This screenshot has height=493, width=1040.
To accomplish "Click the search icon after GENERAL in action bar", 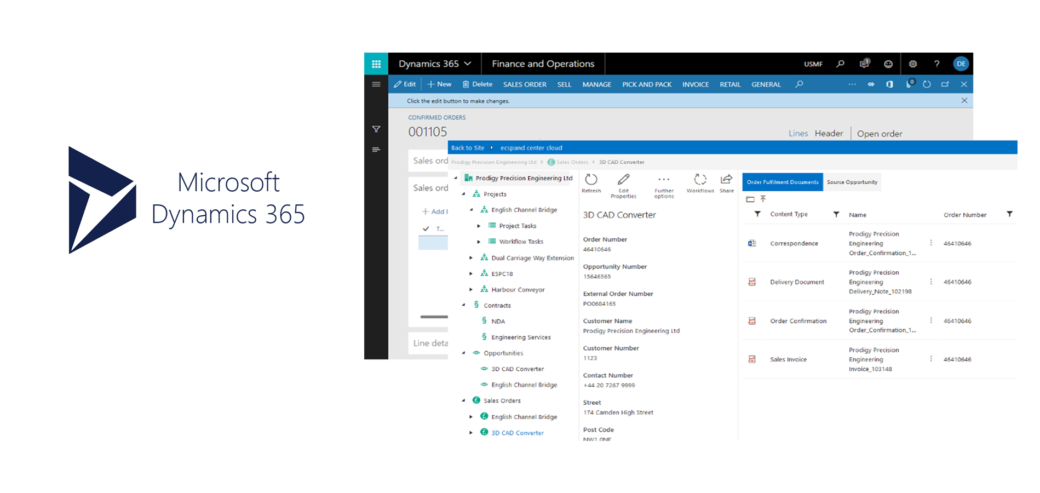I will click(799, 84).
